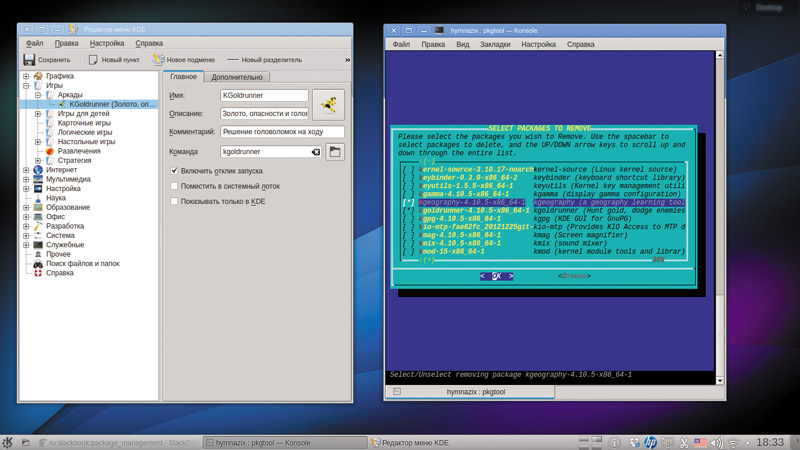Clear the Команда field with clear icon

point(316,152)
